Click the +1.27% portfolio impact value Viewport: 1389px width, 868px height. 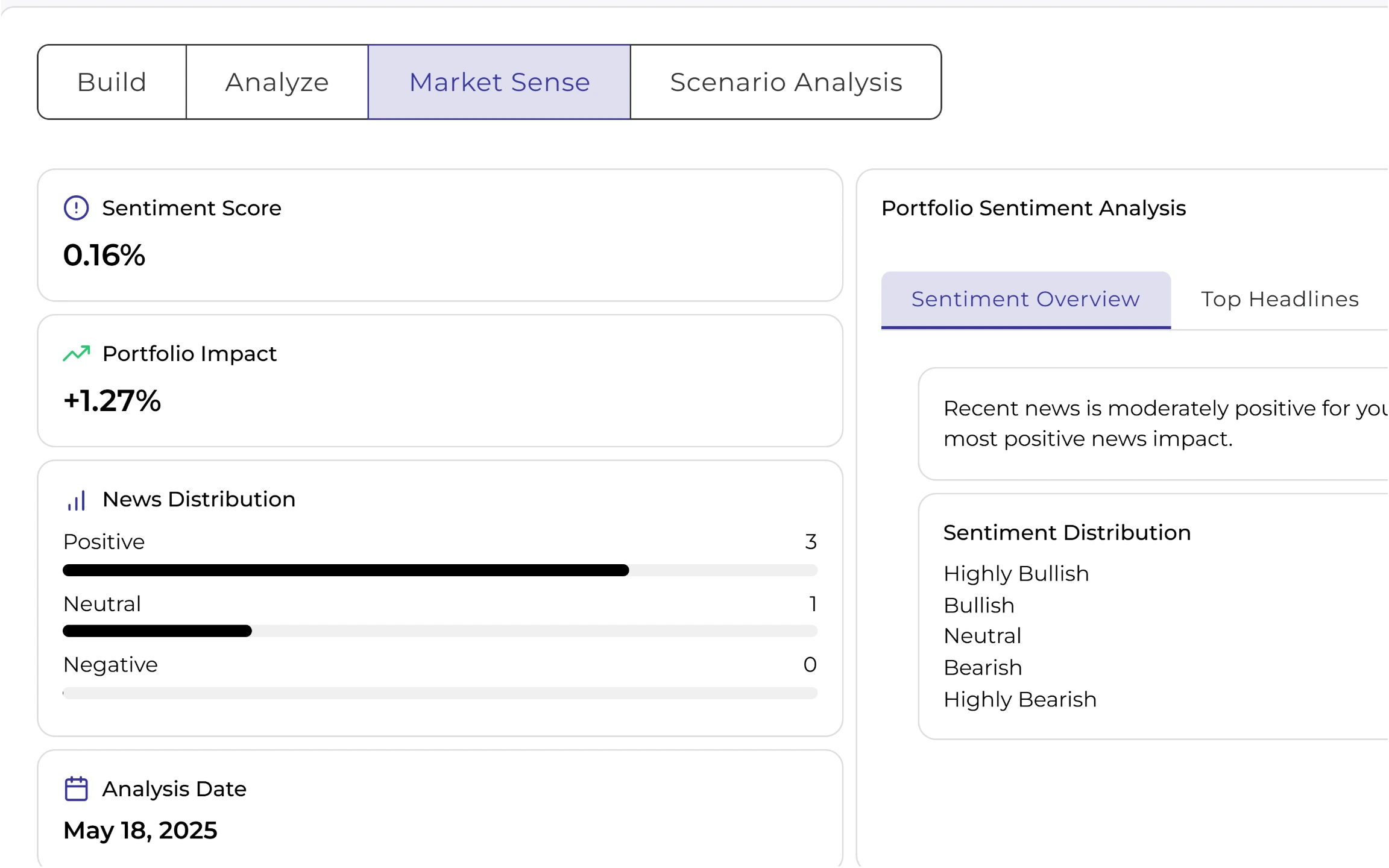(x=112, y=401)
